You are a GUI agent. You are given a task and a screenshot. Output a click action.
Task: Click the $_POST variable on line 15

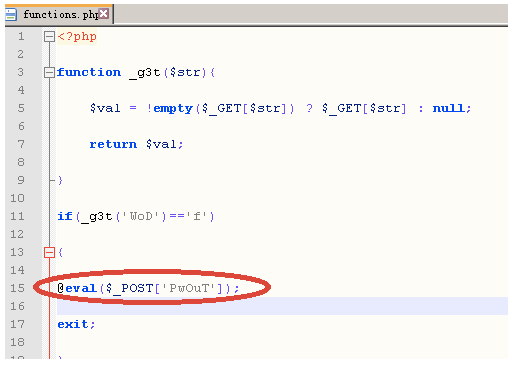pos(129,289)
